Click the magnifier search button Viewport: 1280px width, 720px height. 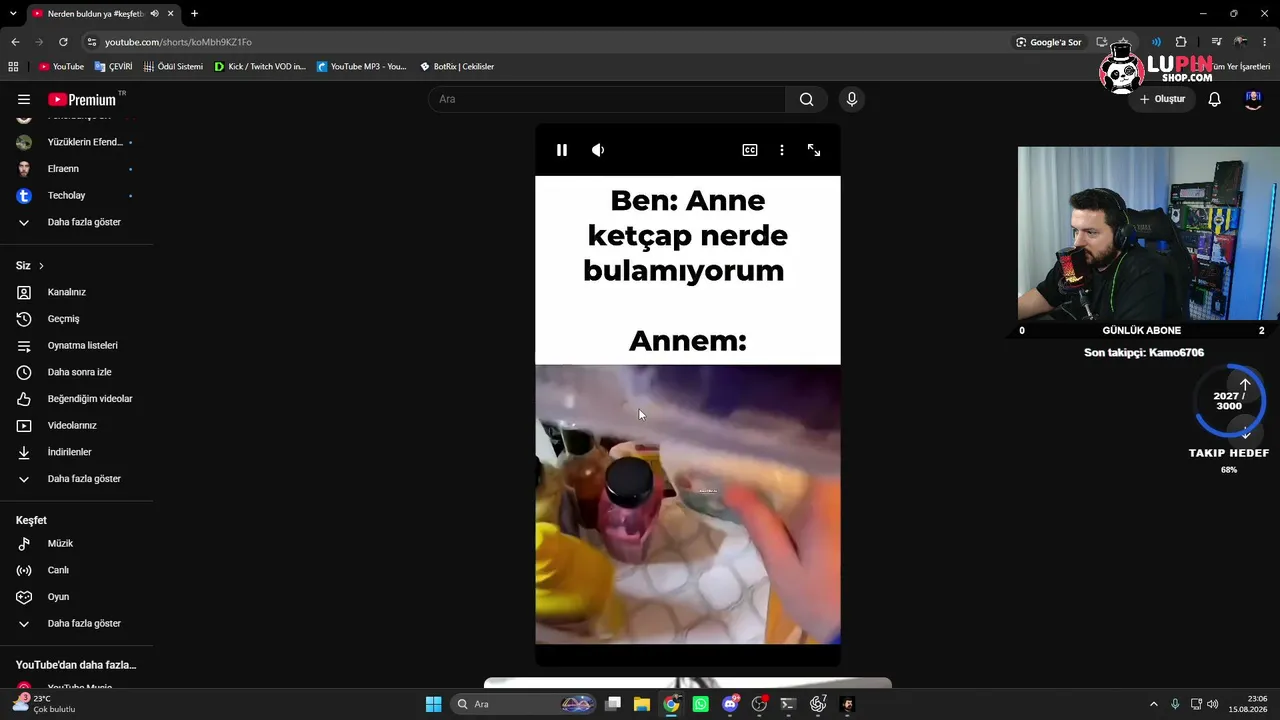click(806, 99)
